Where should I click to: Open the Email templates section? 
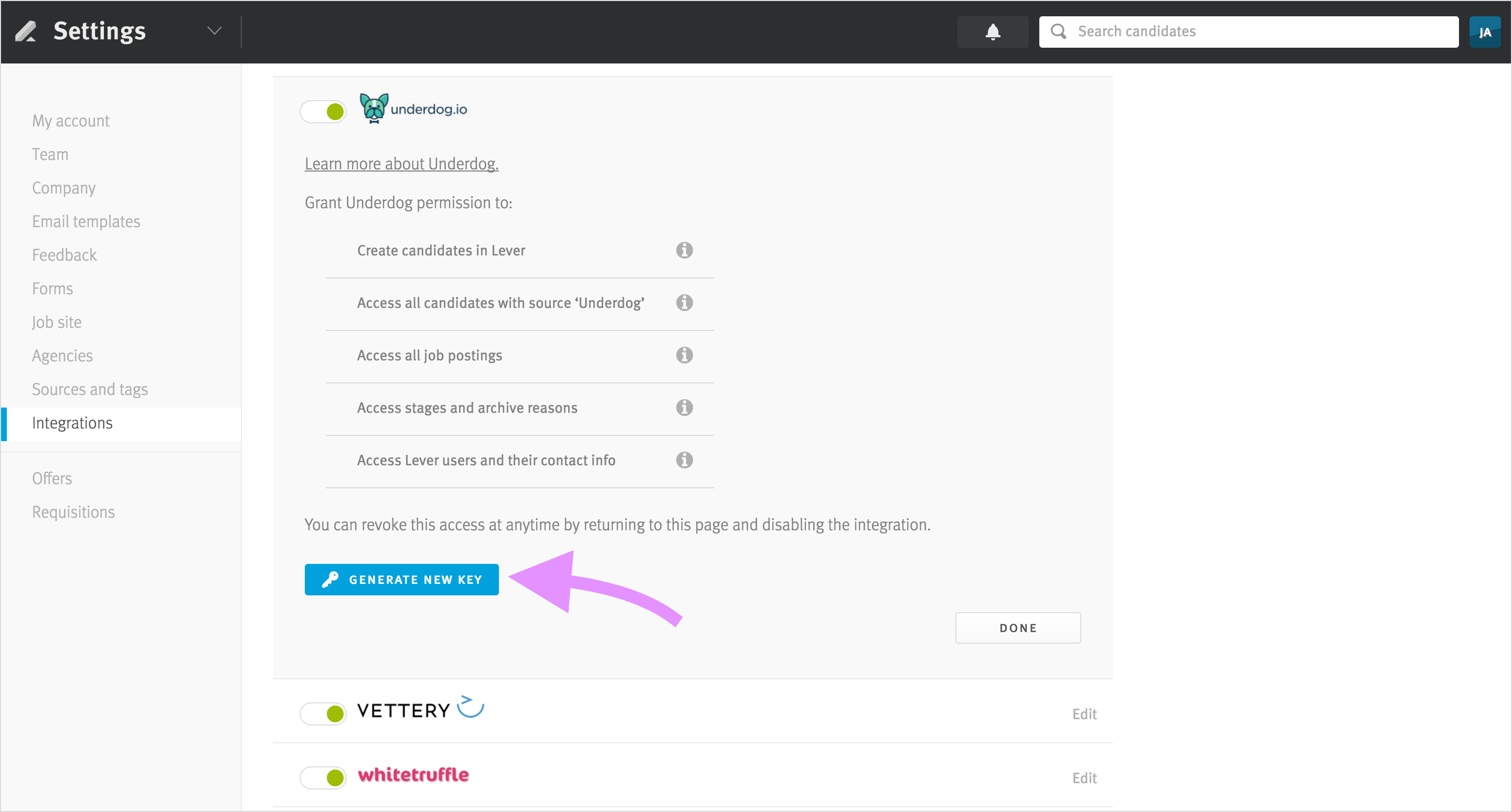point(86,222)
